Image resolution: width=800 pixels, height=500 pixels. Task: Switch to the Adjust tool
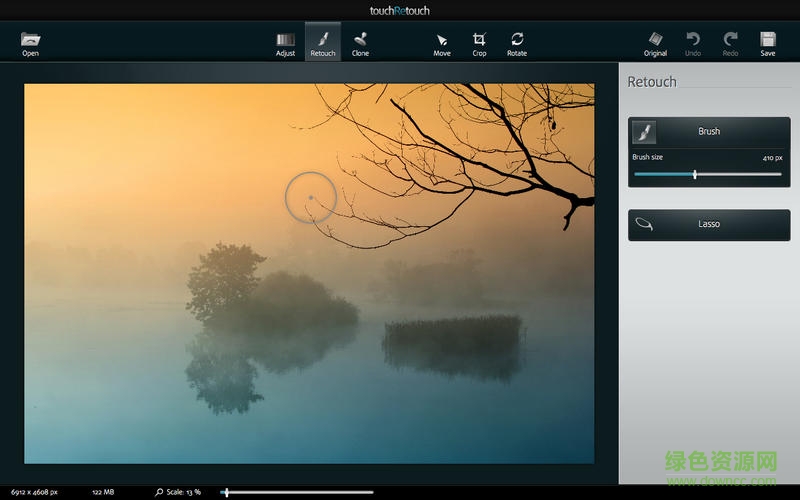tap(285, 43)
